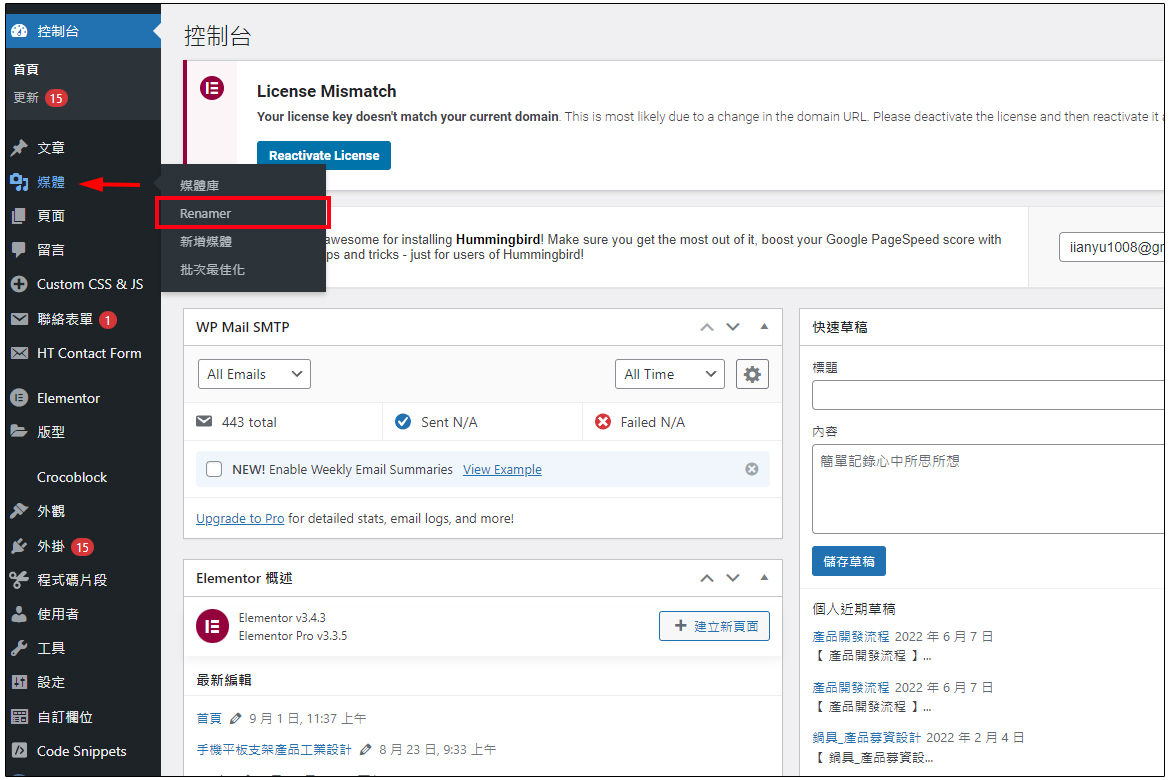Click the dashboard gauge icon in sidebar

pos(19,31)
